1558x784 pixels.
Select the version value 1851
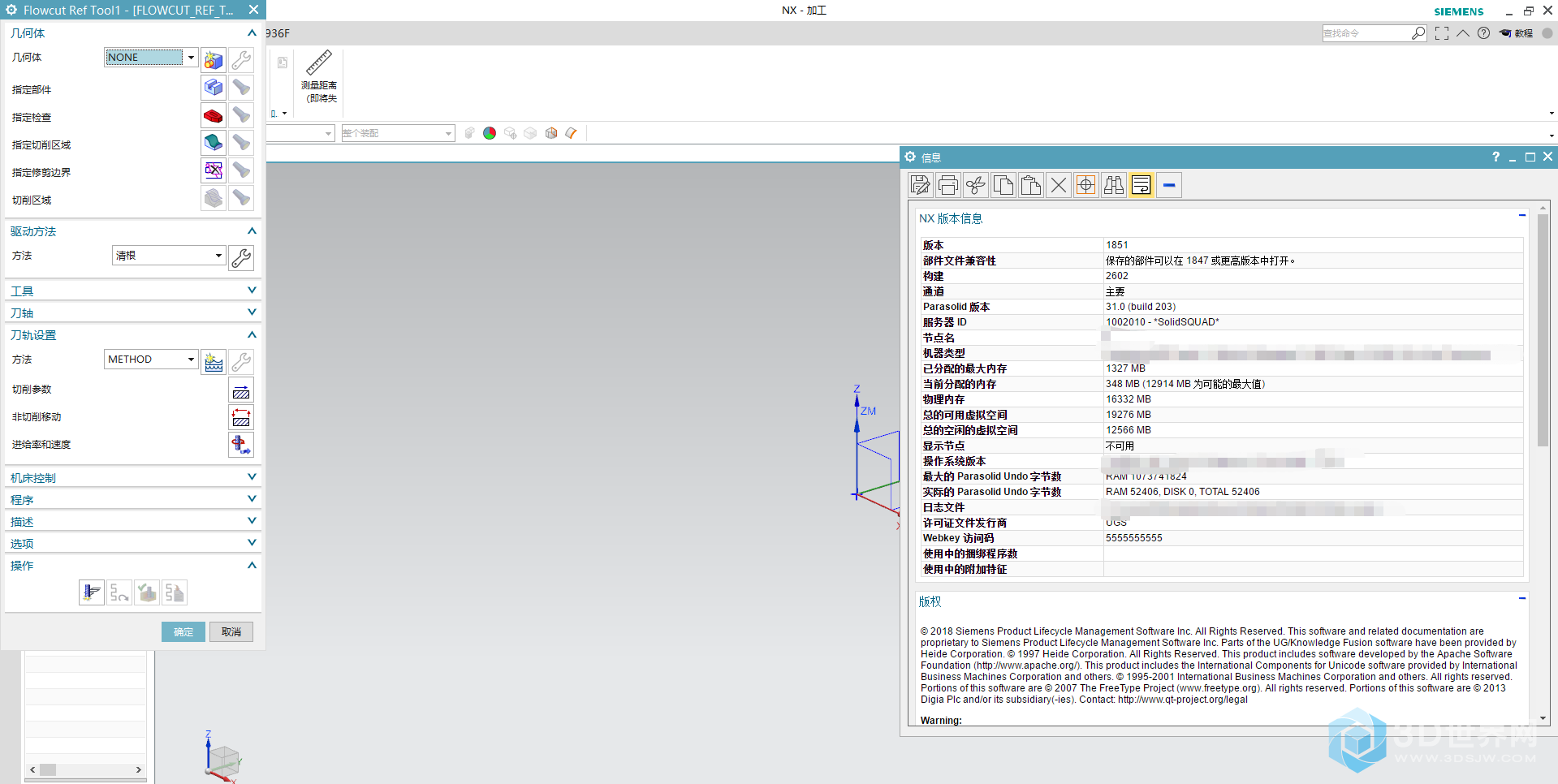(x=1117, y=245)
